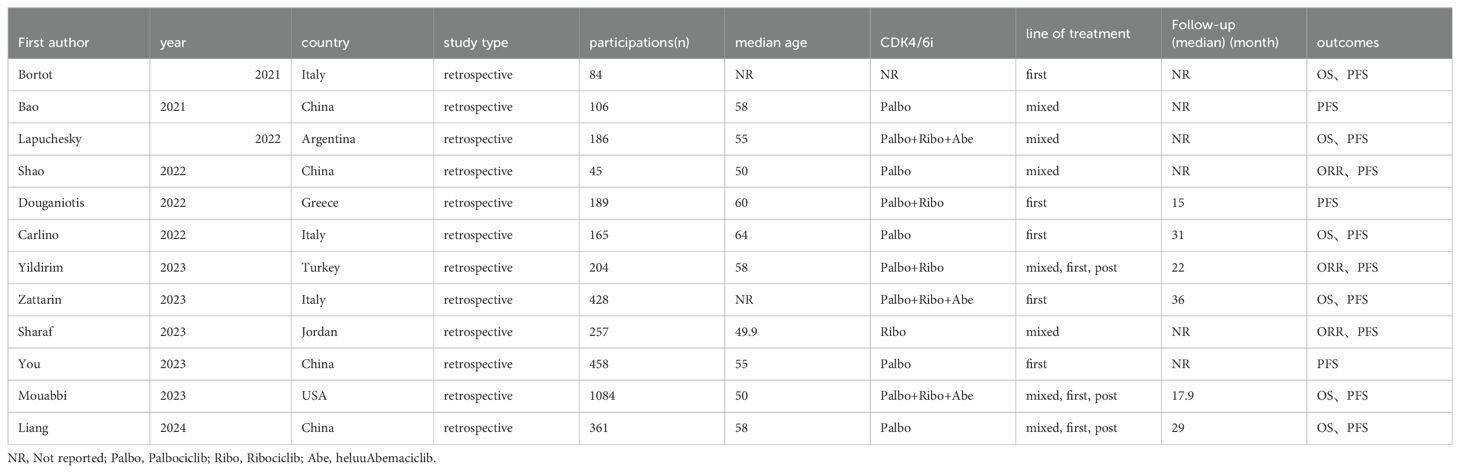1460x473 pixels.
Task: Click the outcomes column header
Action: click(1346, 43)
